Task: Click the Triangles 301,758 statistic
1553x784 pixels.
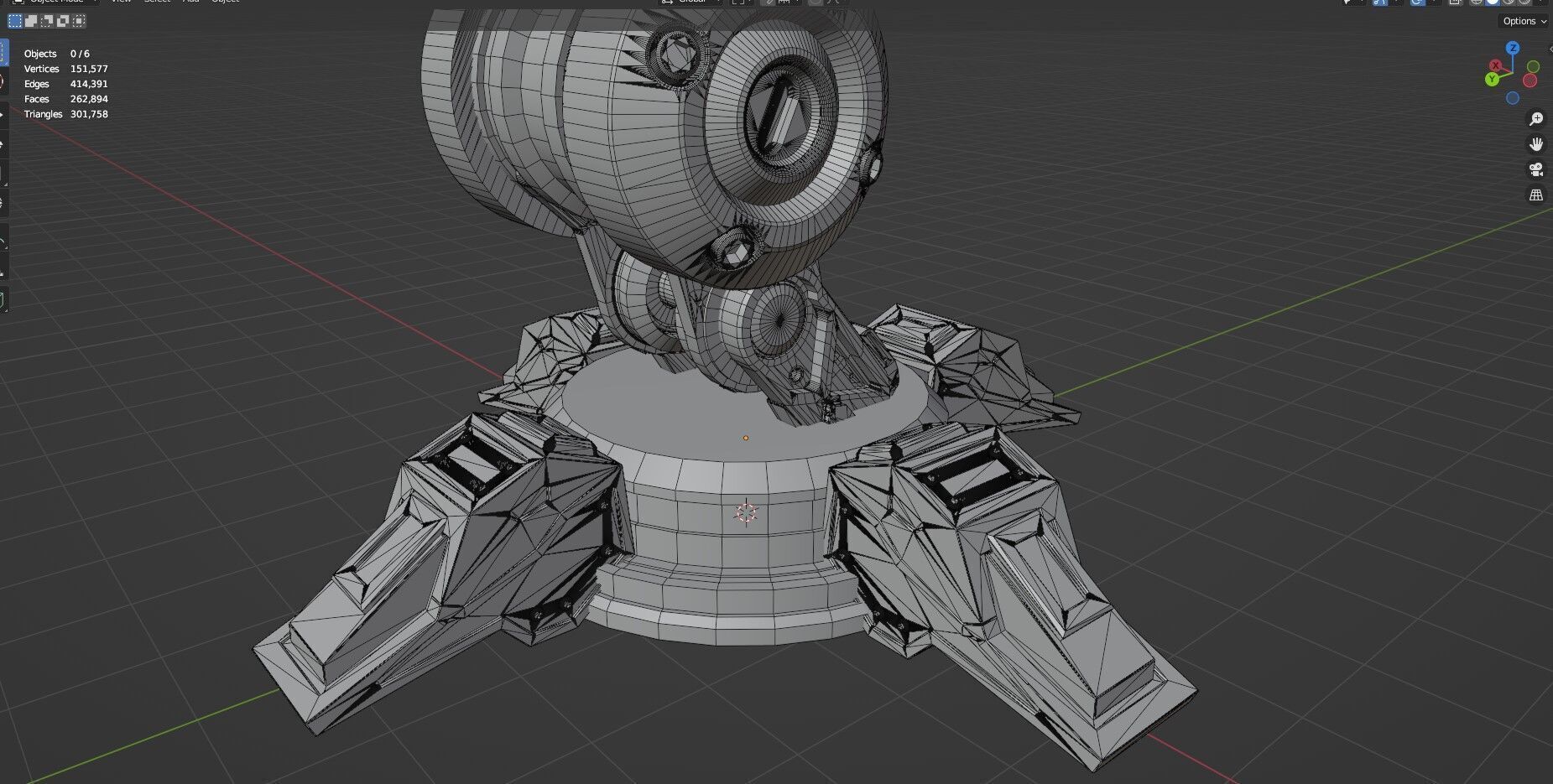Action: click(66, 114)
